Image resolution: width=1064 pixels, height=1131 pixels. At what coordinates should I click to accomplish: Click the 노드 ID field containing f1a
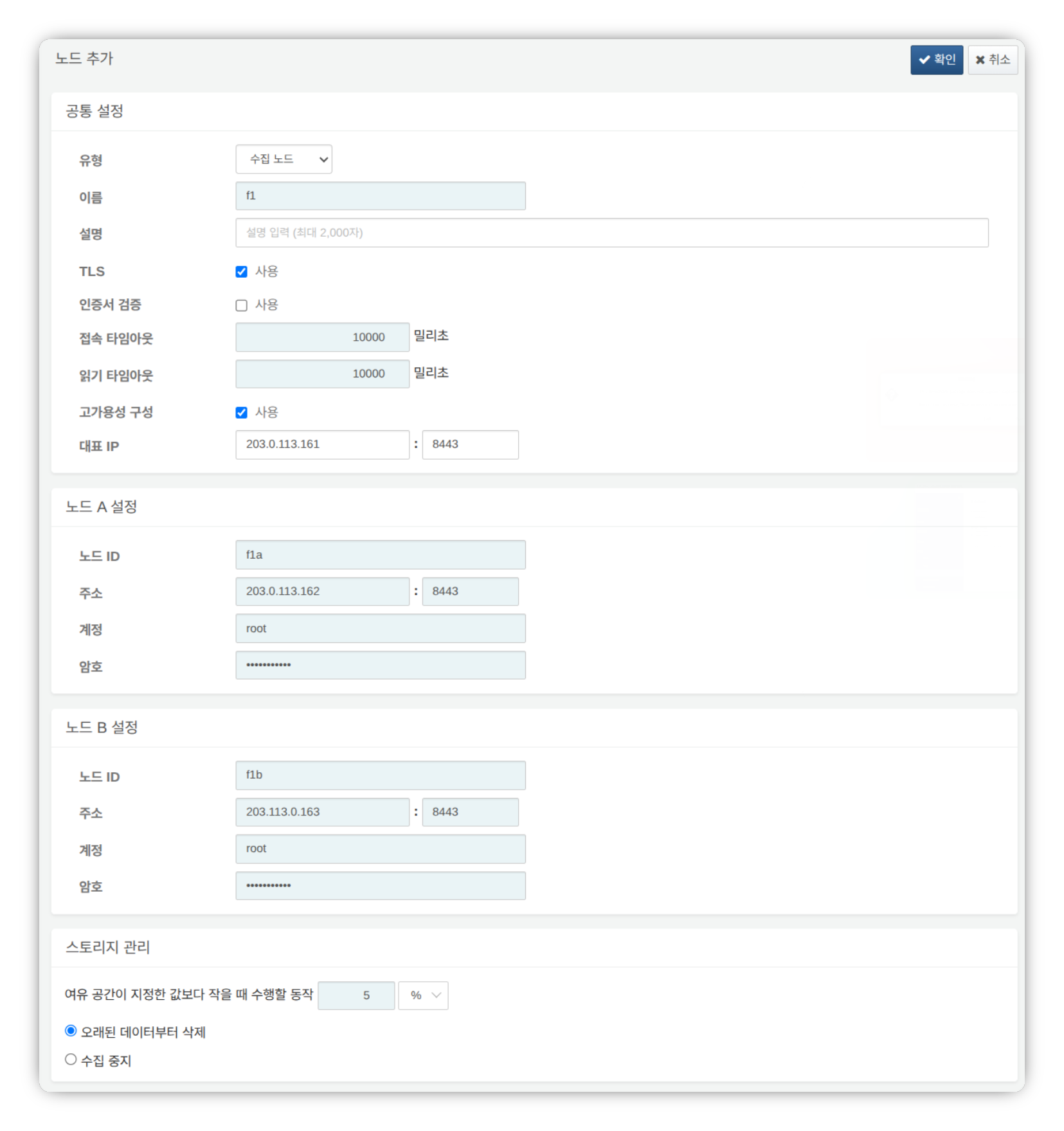(381, 554)
